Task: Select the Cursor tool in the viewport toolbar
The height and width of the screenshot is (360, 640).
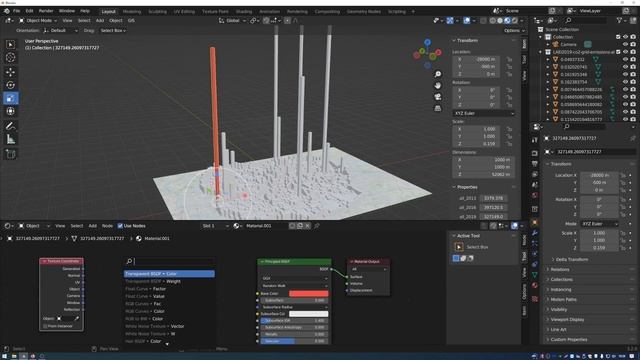Action: pyautogui.click(x=11, y=58)
